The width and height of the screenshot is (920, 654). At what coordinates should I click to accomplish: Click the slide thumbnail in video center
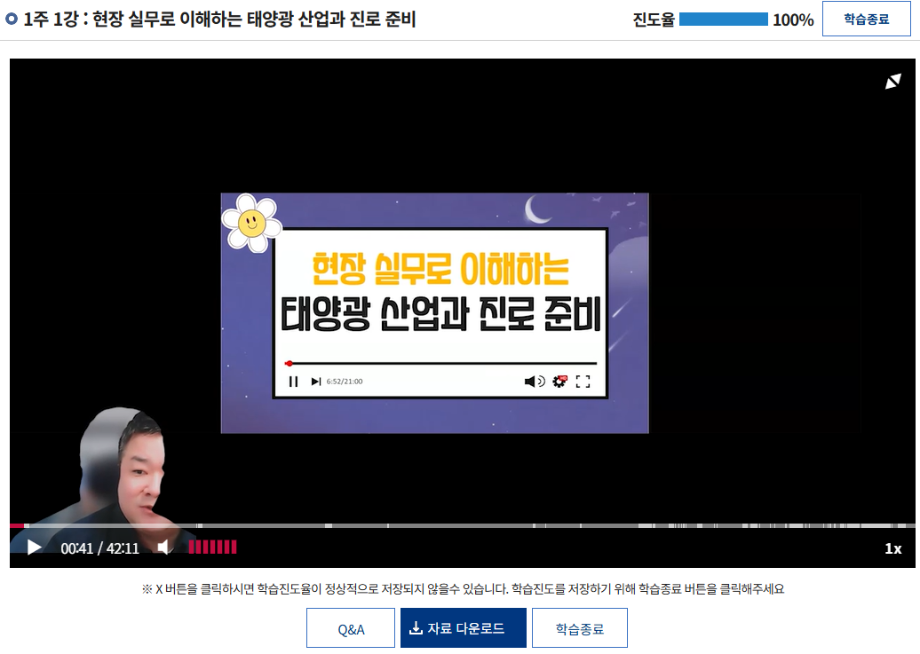point(435,313)
